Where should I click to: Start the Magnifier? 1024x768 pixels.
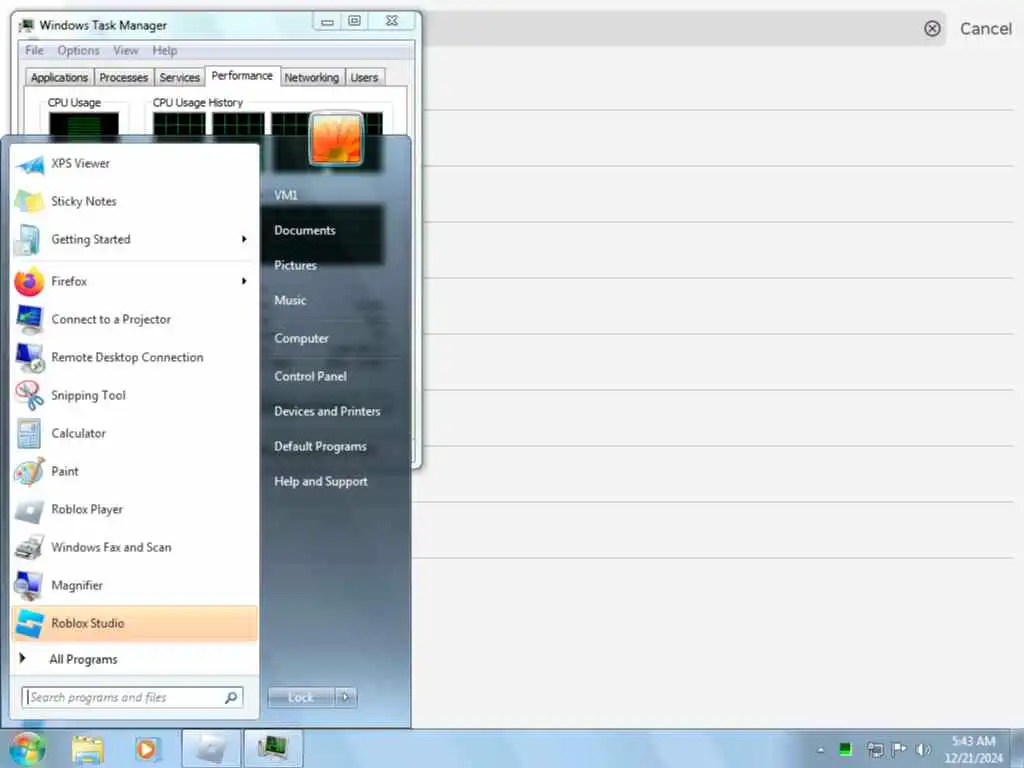tap(135, 585)
